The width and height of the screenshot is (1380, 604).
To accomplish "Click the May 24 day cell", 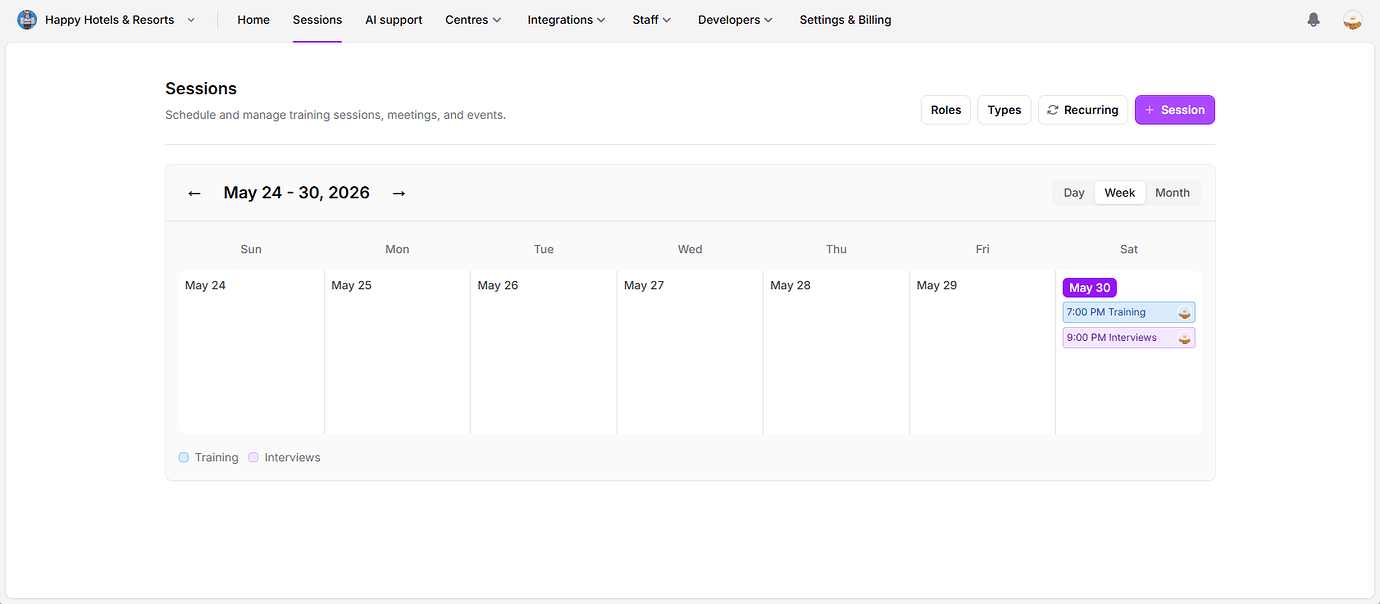I will point(251,352).
